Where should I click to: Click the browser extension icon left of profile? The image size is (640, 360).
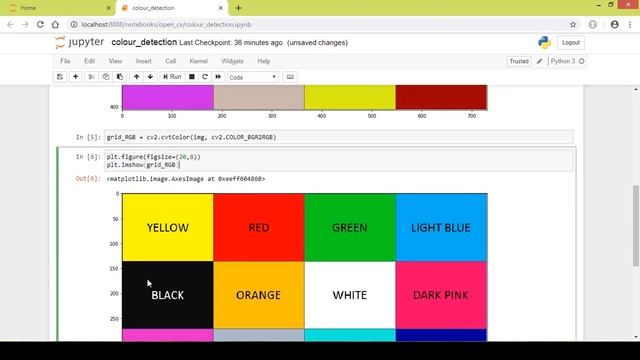click(x=593, y=24)
